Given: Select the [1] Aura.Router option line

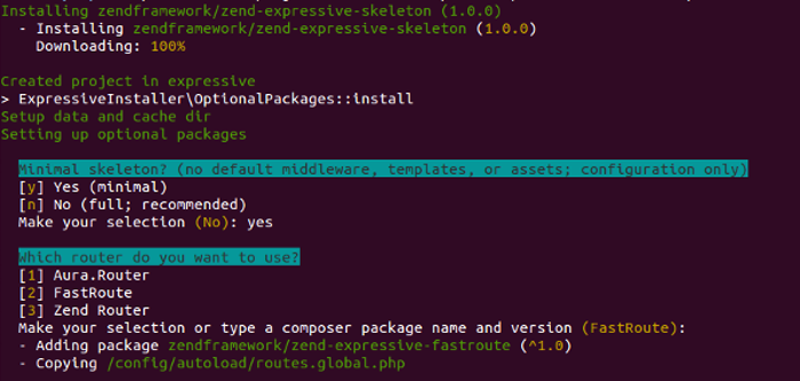Looking at the screenshot, I should (84, 275).
